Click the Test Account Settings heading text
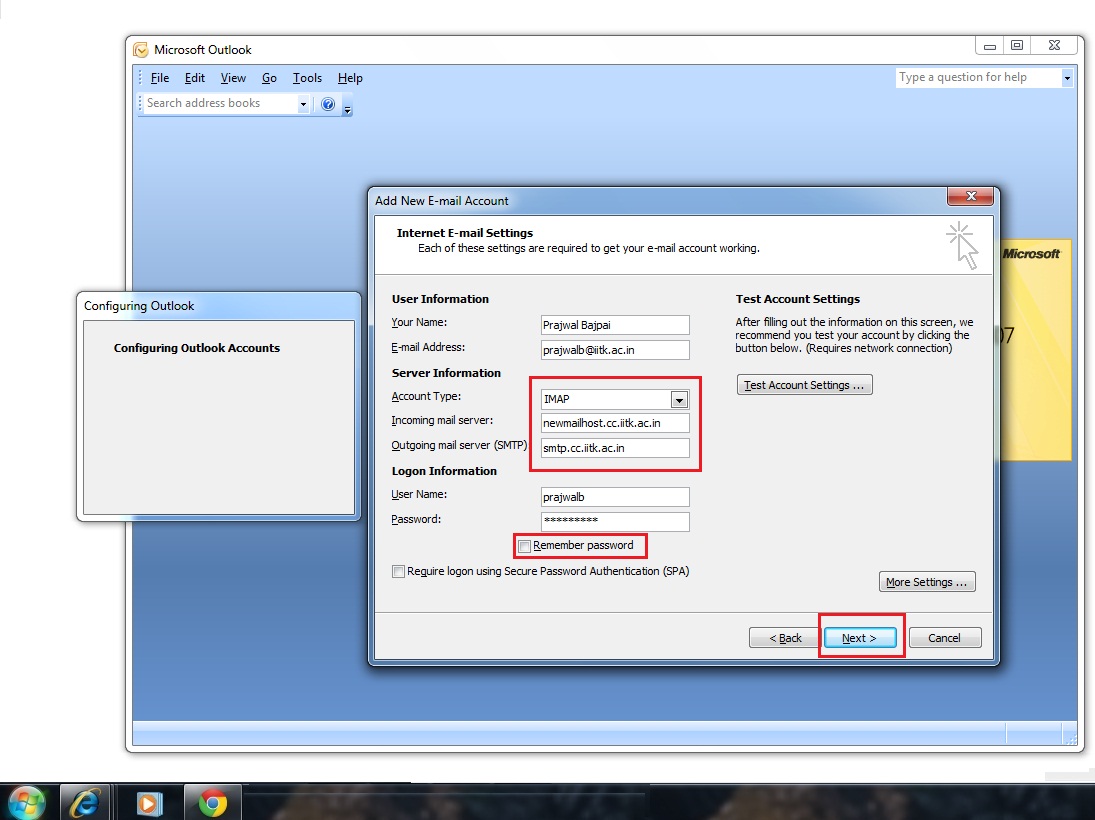The width and height of the screenshot is (1095, 820). pyautogui.click(x=798, y=299)
